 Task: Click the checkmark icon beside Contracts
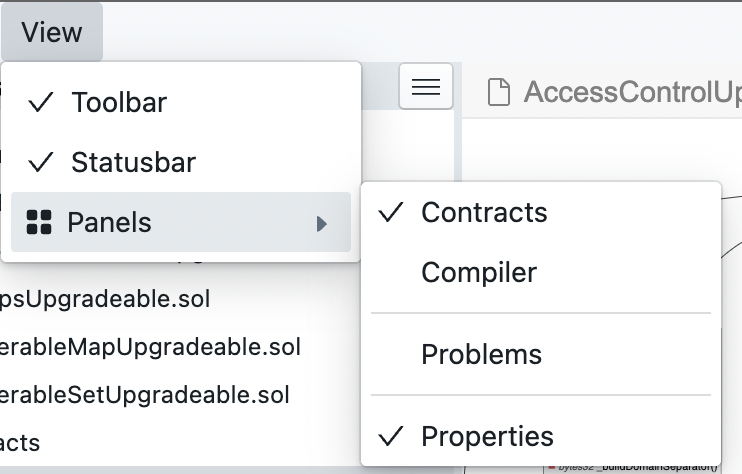point(391,212)
